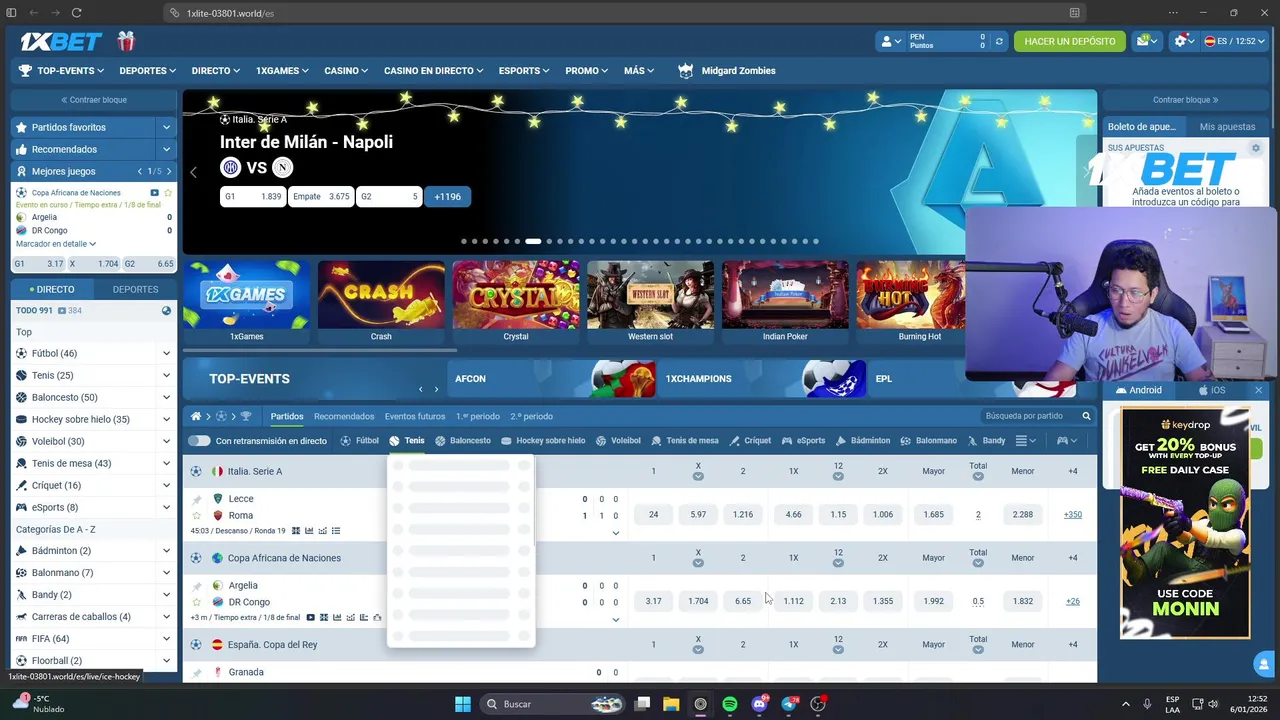Viewport: 1280px width, 720px height.
Task: Open +26 markets for Argelia vs DR Congo
Action: [1072, 601]
